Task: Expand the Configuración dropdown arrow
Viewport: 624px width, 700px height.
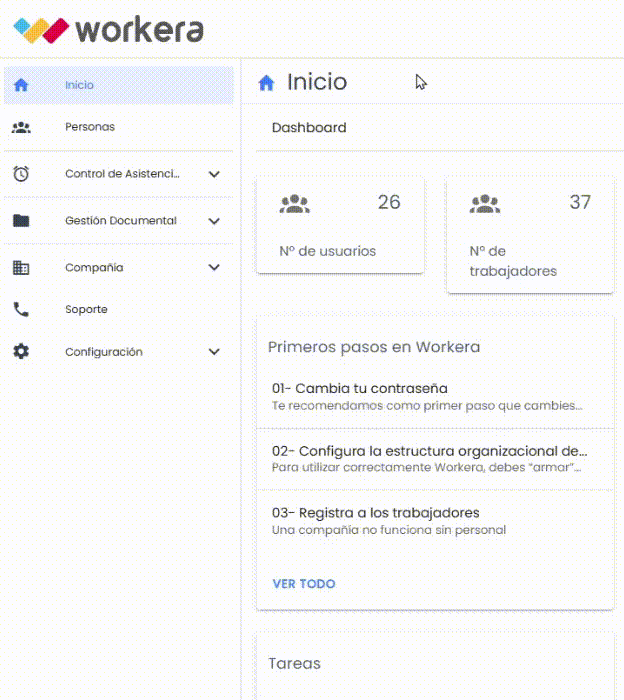Action: coord(214,352)
